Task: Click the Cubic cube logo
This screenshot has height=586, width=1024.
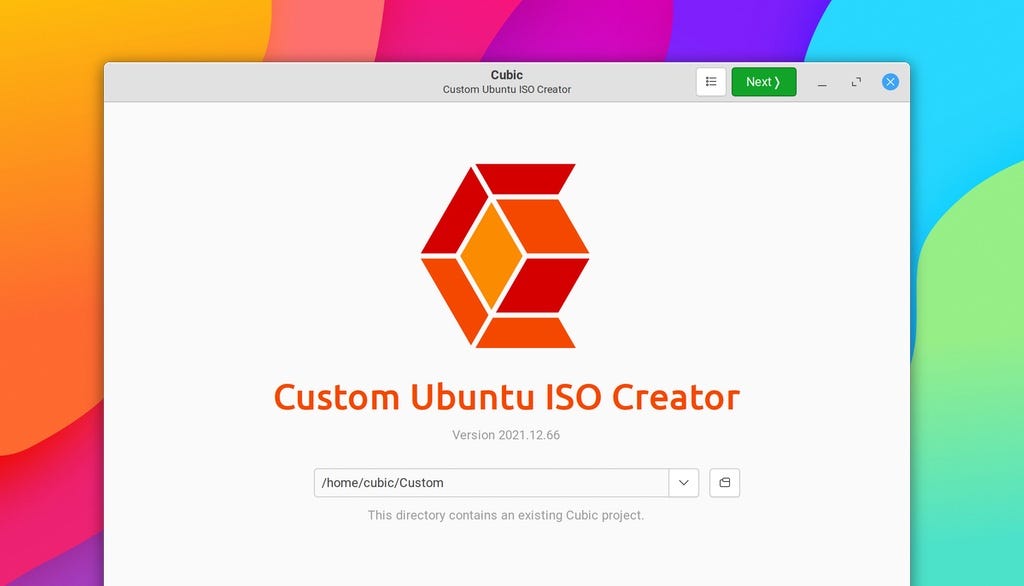Action: pos(505,255)
